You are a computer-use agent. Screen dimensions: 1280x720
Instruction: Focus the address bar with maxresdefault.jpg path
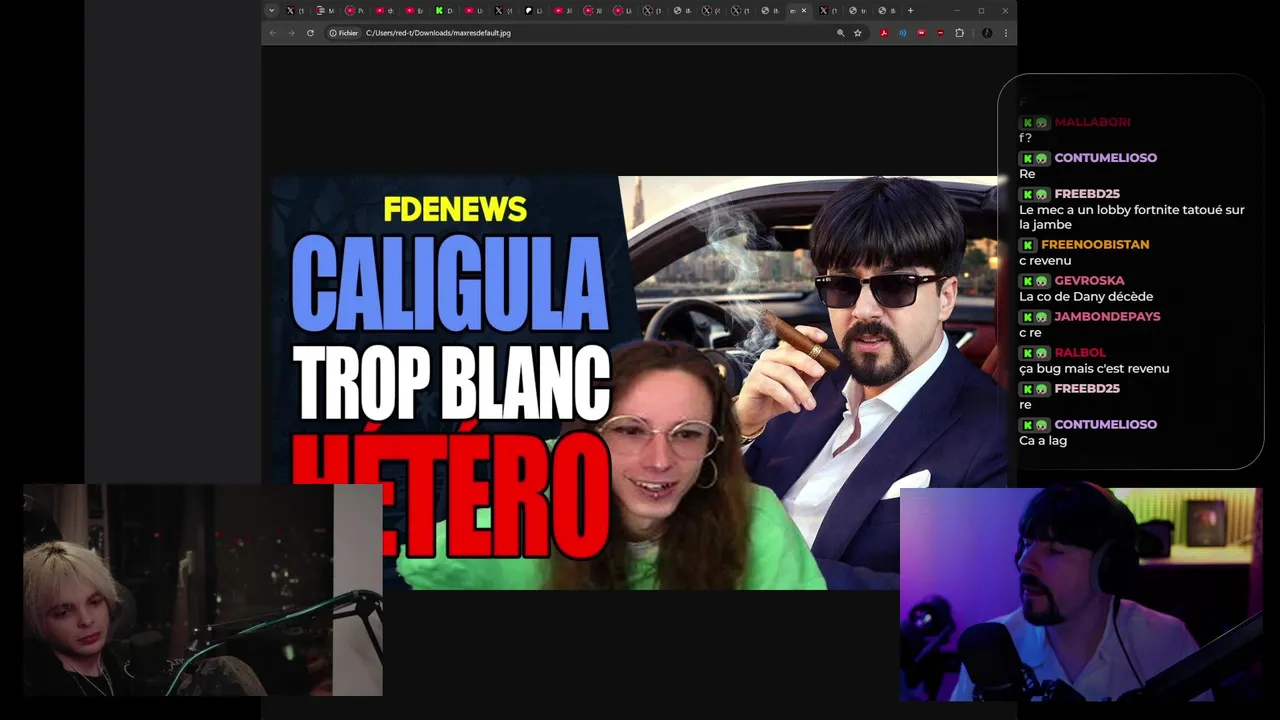tap(595, 33)
